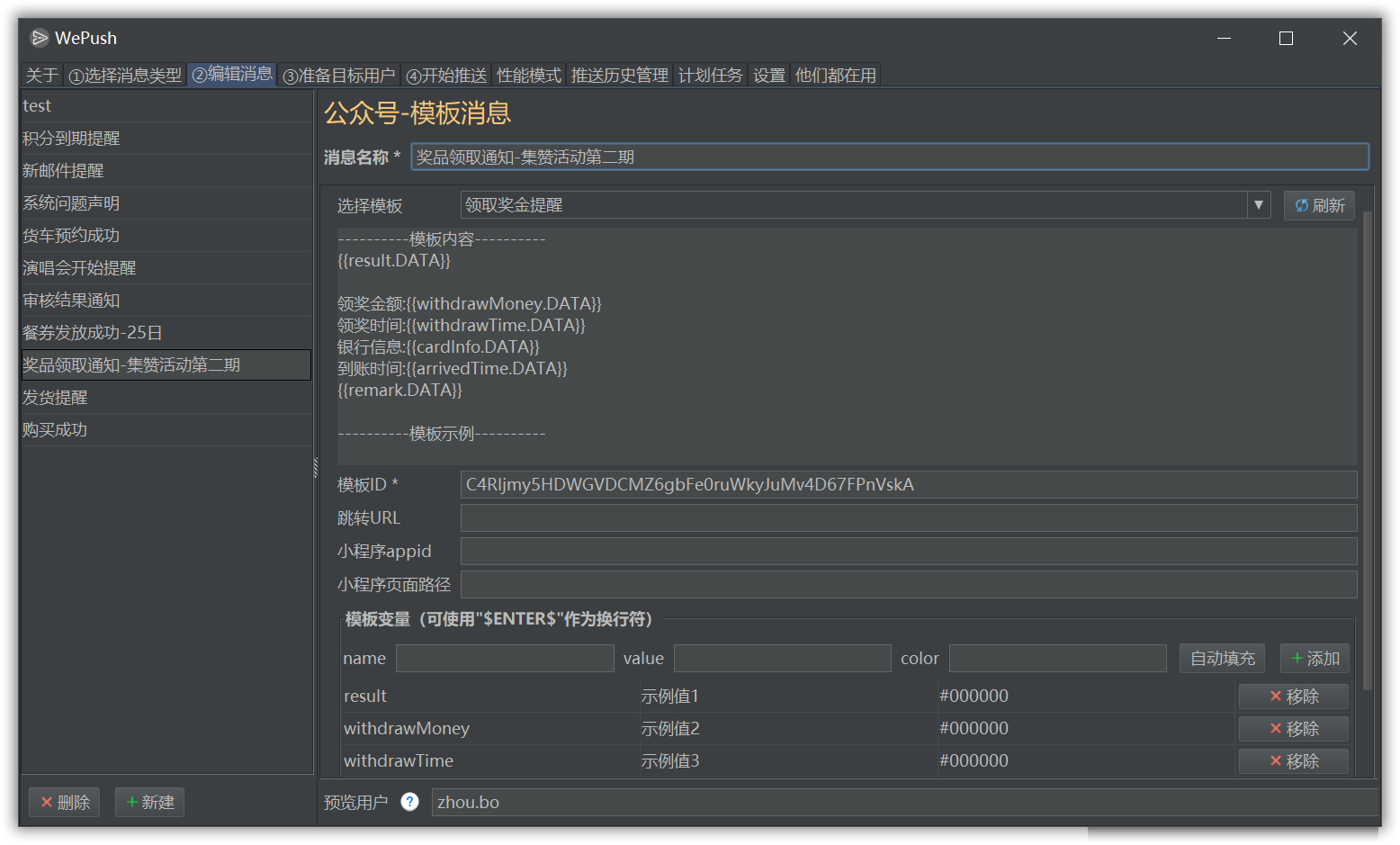This screenshot has width=1400, height=845.
Task: Remove the result variable row
Action: coord(1293,697)
